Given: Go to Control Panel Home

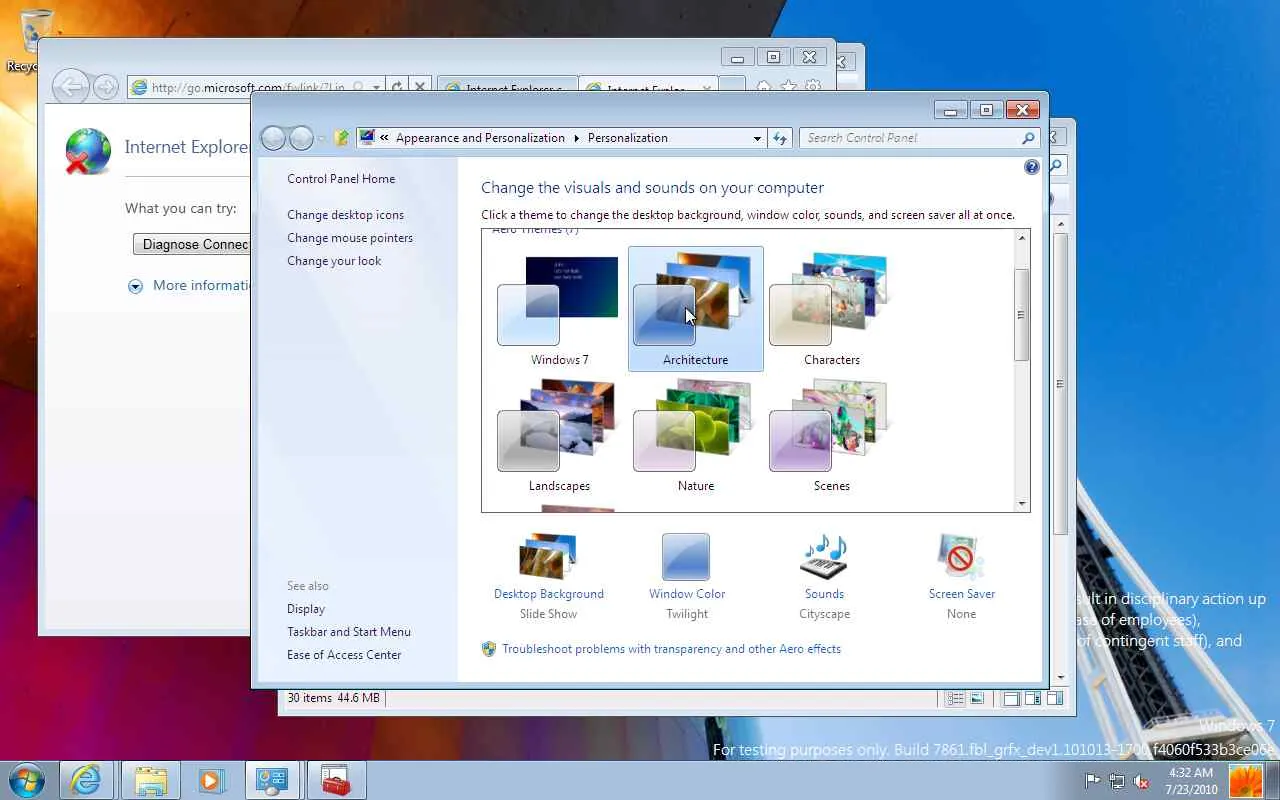Looking at the screenshot, I should [x=341, y=179].
